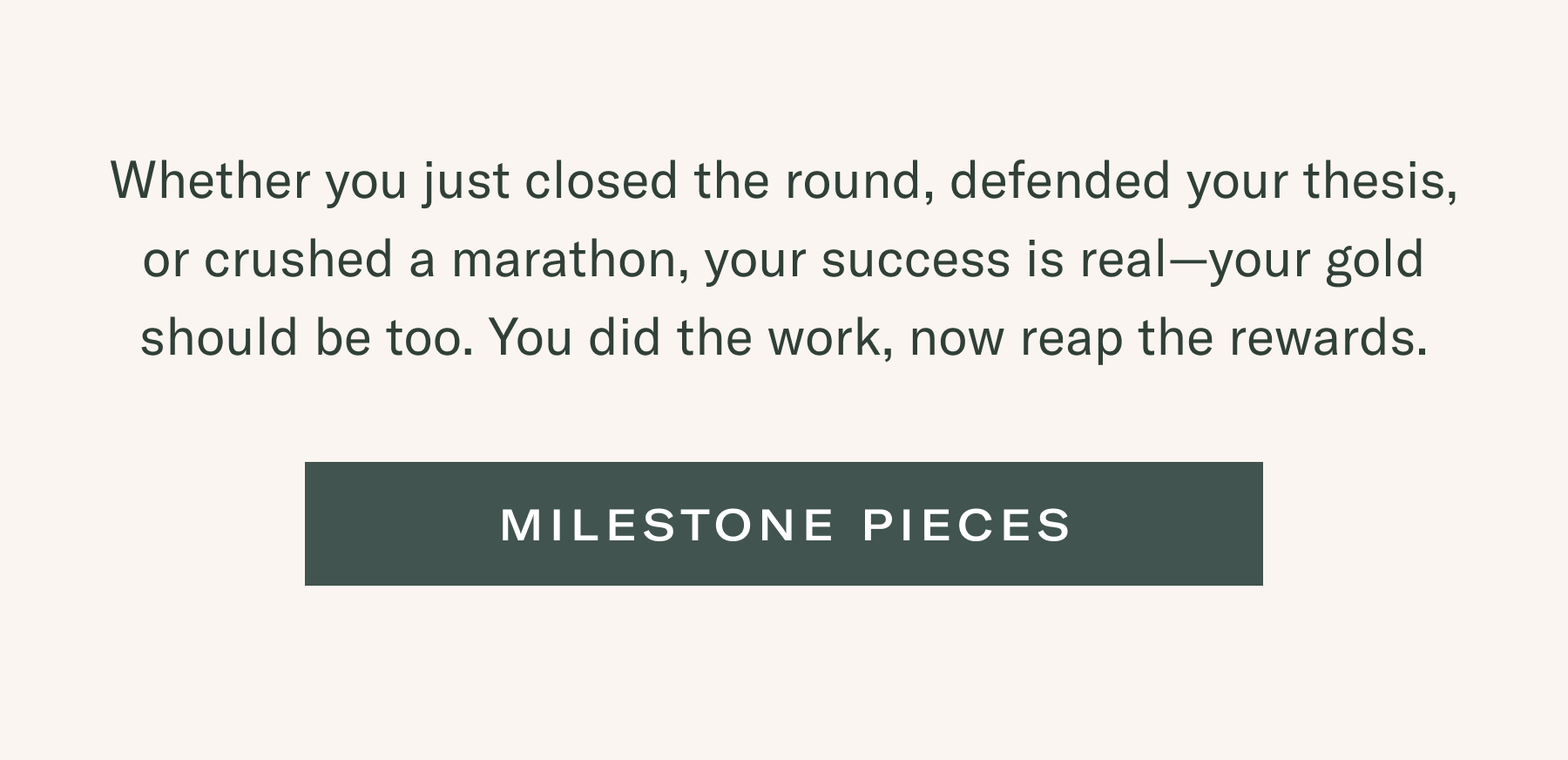Click the word "crushed" in the second line

298,260
